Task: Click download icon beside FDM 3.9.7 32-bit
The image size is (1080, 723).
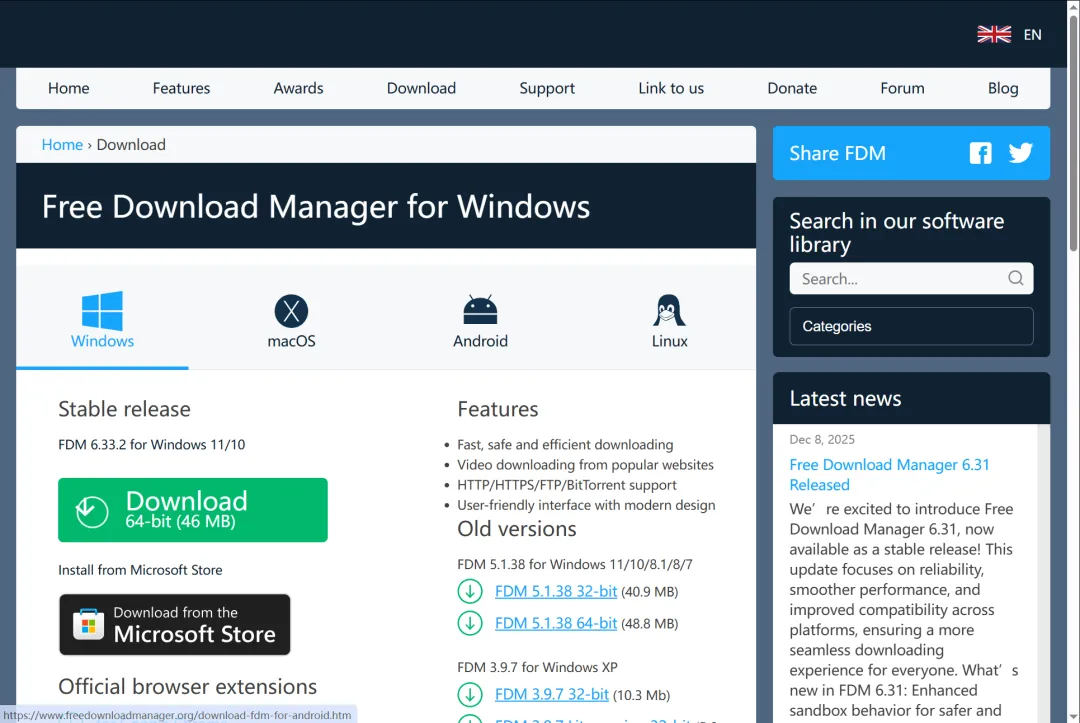Action: coord(470,695)
